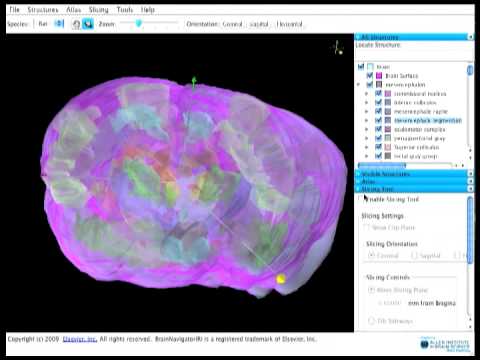The image size is (480, 360).
Task: Click the All Structures panel corner button
Action: click(x=471, y=37)
